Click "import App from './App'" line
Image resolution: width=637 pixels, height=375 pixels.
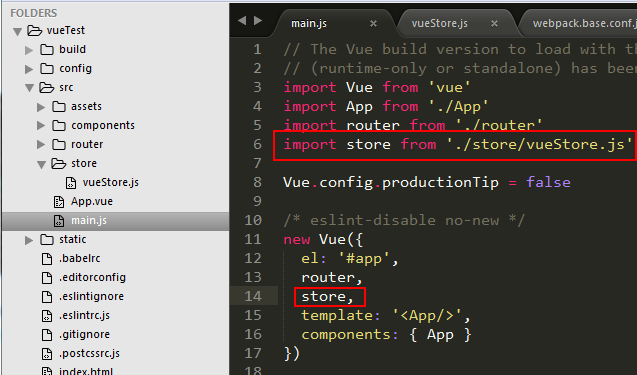[x=386, y=106]
